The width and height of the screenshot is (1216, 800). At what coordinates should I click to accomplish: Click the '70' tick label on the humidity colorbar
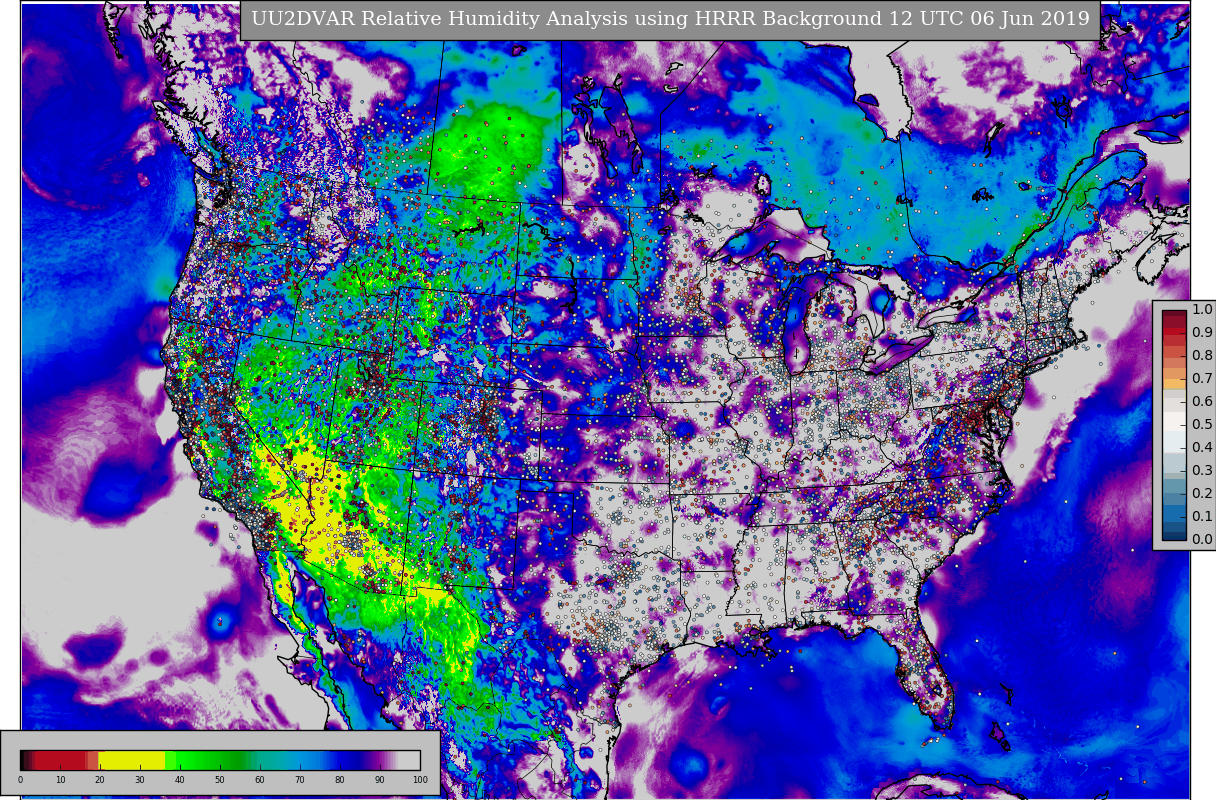point(300,779)
